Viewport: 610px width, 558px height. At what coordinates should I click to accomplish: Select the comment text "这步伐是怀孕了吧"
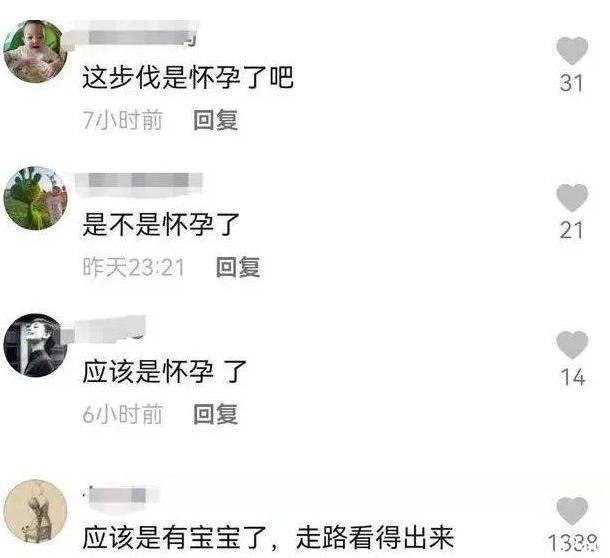coord(188,77)
